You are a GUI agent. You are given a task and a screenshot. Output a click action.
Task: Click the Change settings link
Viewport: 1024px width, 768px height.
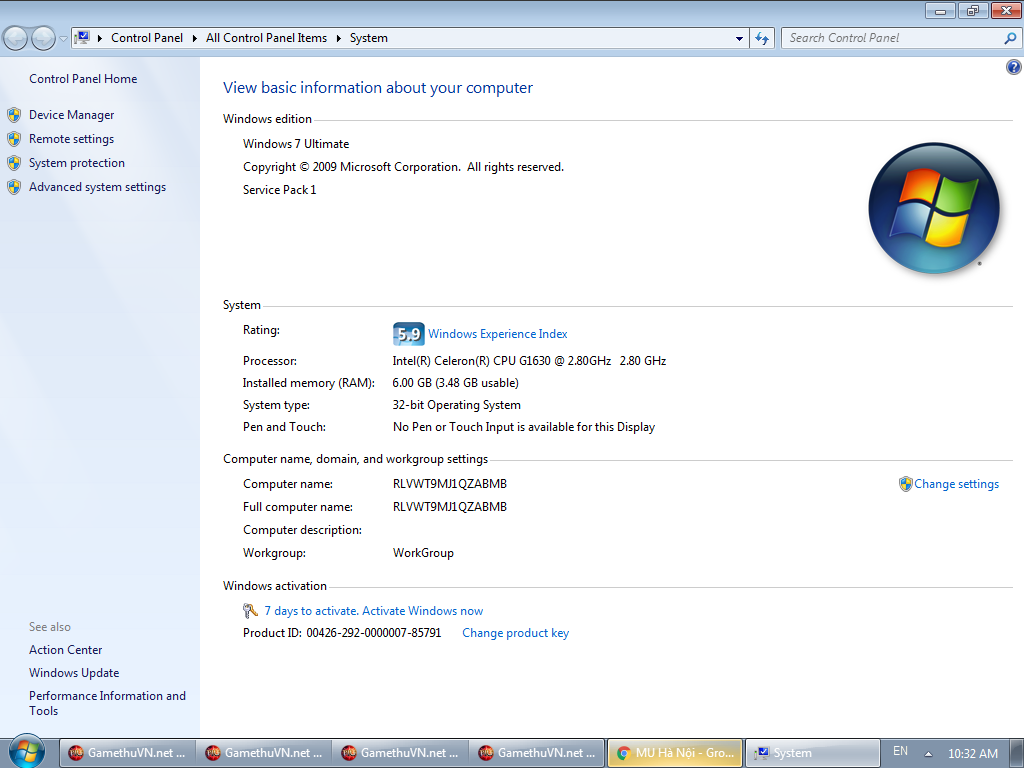[956, 484]
